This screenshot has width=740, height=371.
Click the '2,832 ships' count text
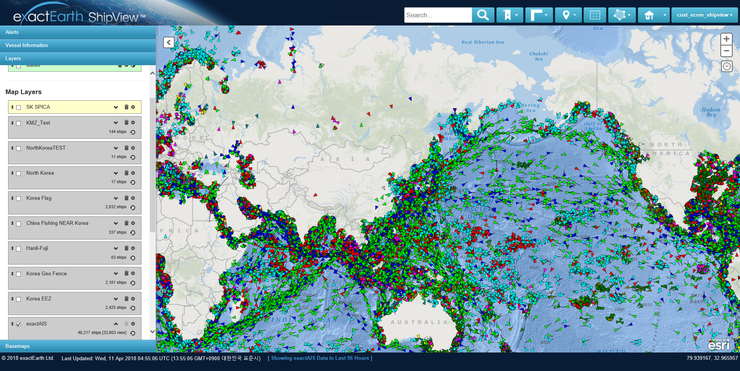116,207
